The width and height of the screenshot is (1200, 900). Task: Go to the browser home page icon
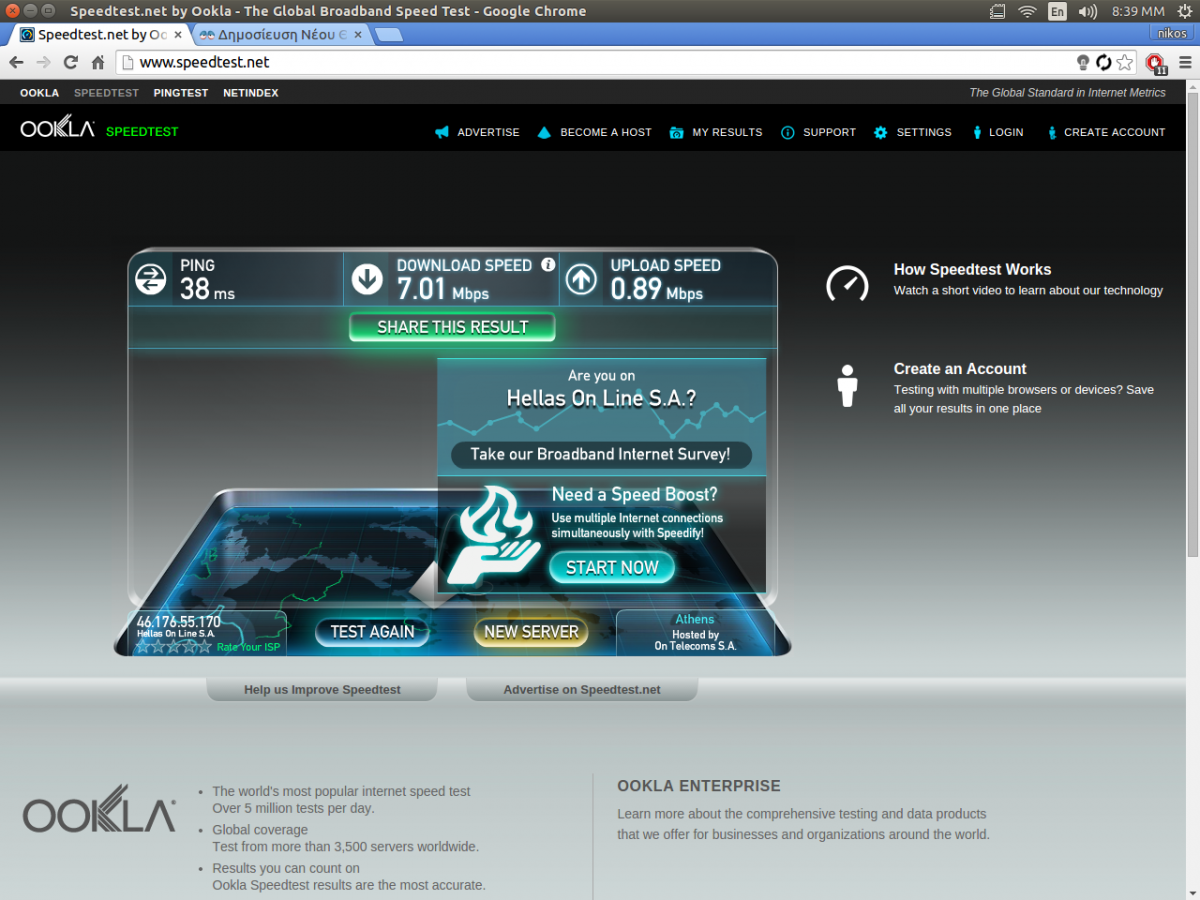point(98,62)
